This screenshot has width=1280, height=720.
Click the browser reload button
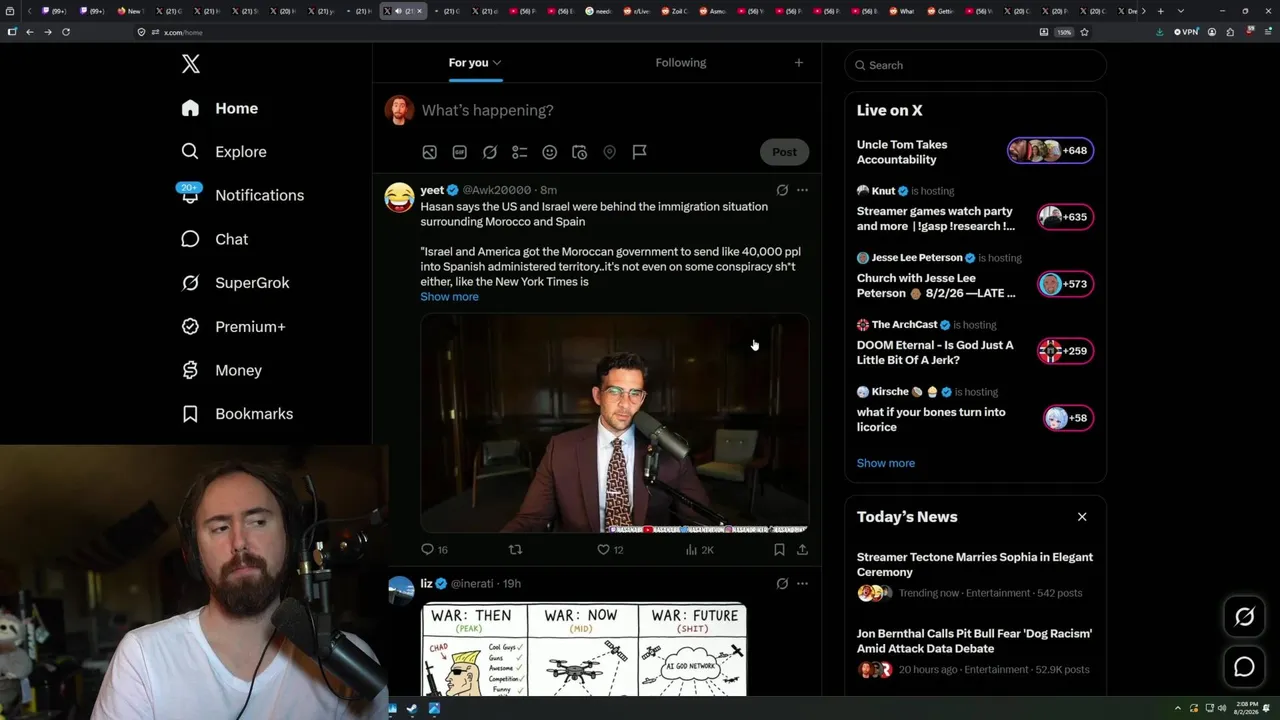tap(66, 32)
